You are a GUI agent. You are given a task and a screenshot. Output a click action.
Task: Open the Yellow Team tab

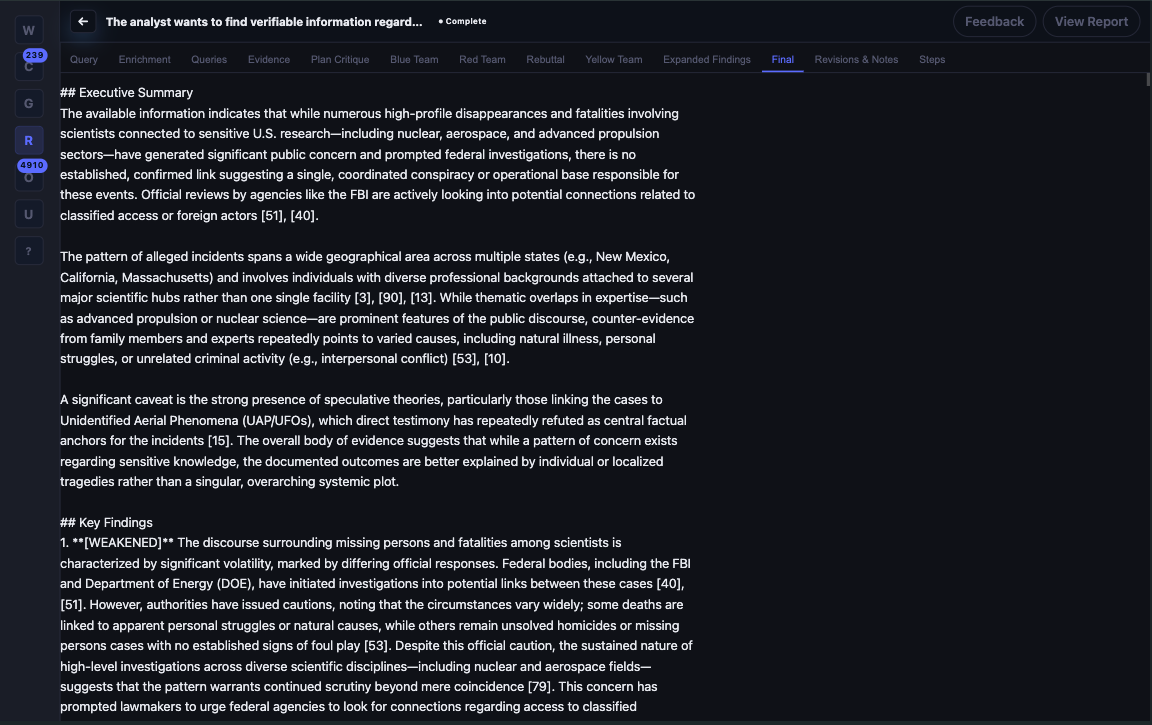pos(613,59)
